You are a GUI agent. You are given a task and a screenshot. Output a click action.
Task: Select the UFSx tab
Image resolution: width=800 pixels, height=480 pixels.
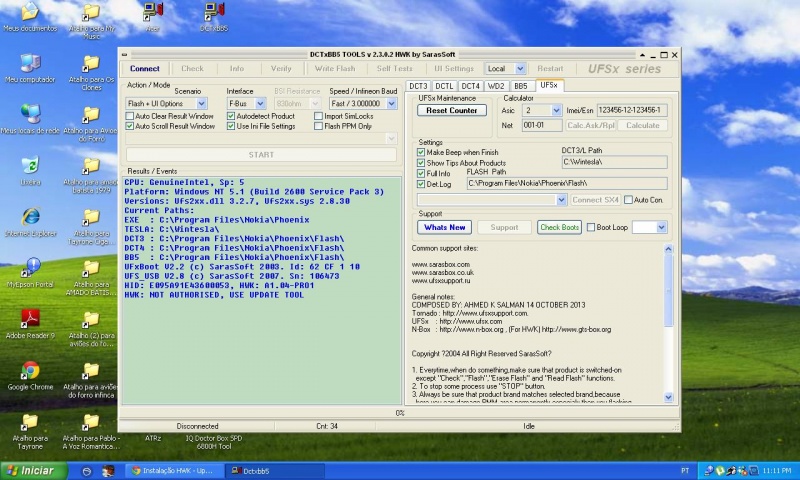click(x=549, y=85)
